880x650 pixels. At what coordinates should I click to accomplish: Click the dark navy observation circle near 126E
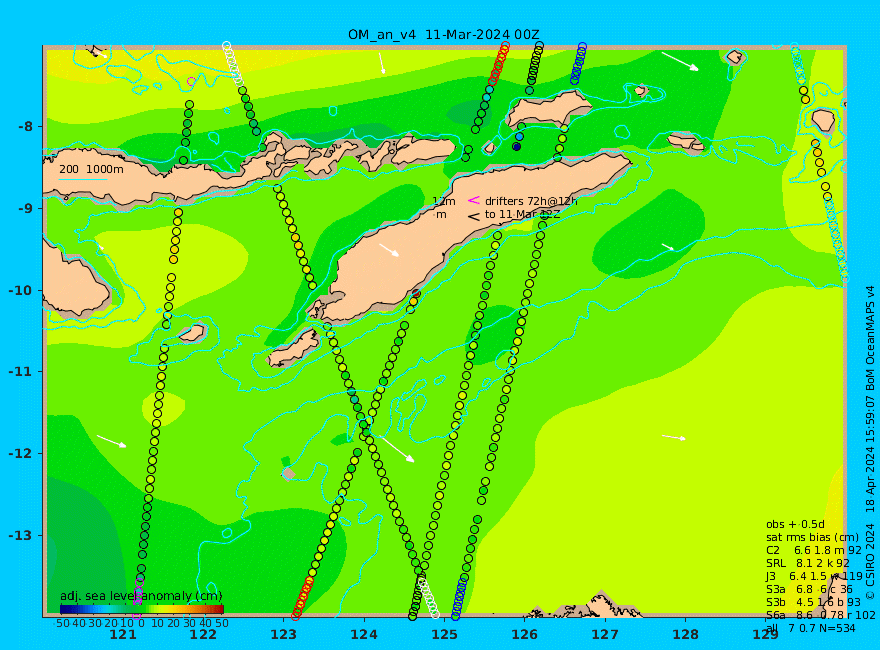(516, 147)
